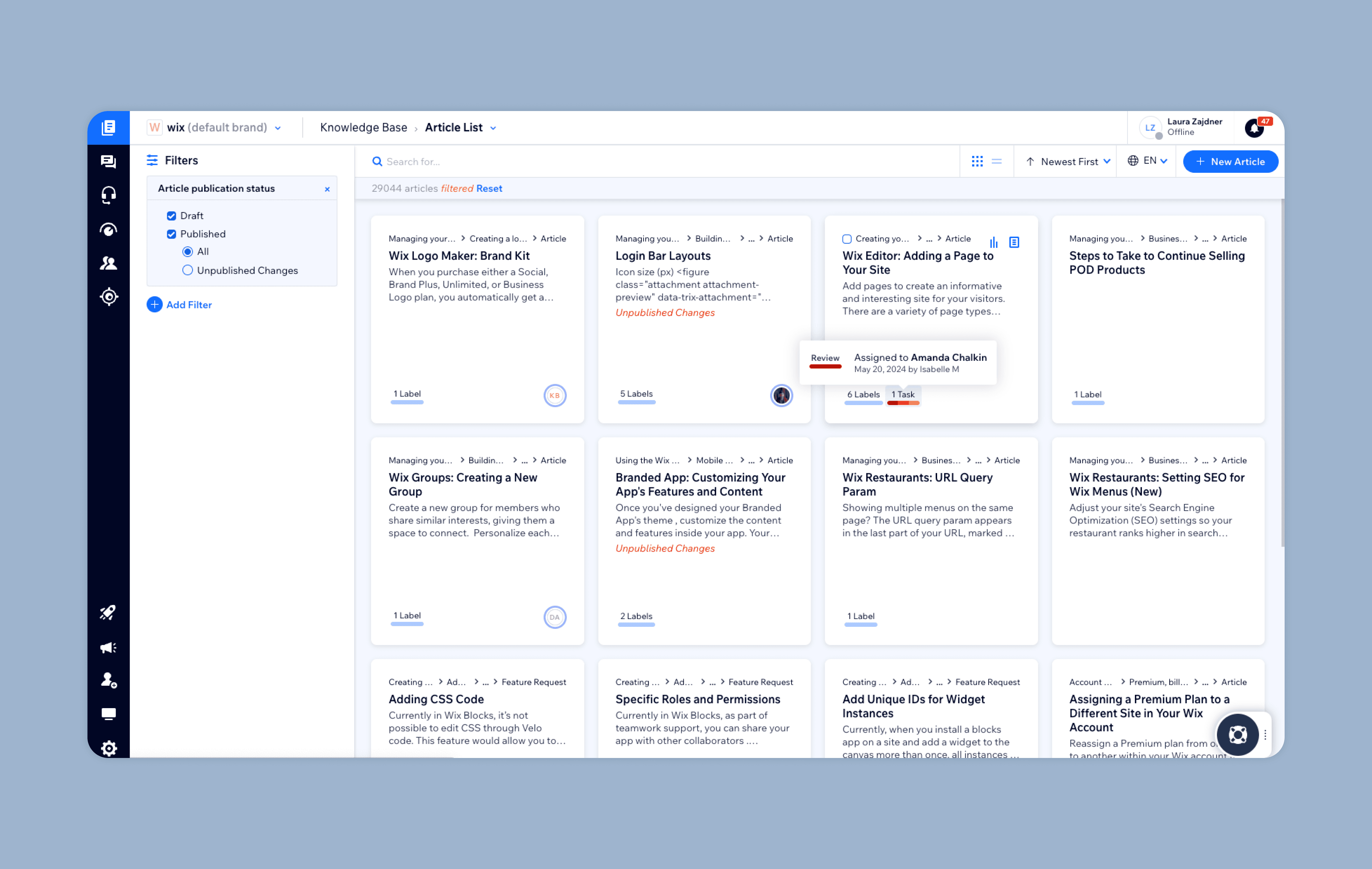1372x869 pixels.
Task: Uncheck the Published status checkbox
Action: [172, 234]
